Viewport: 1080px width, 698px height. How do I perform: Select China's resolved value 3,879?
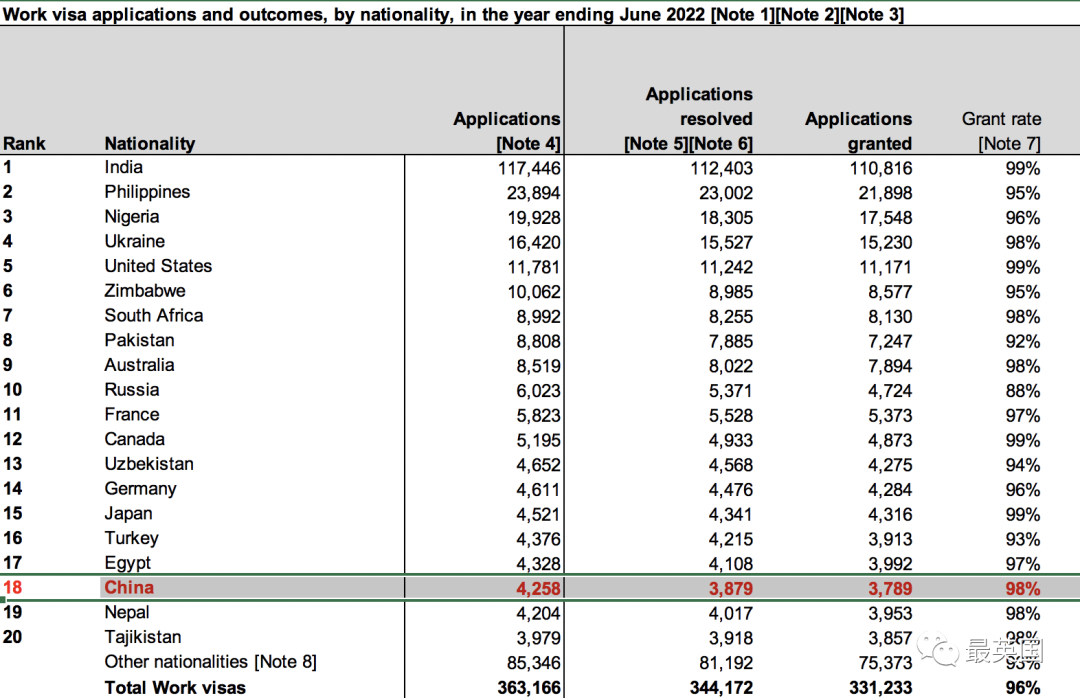tap(731, 590)
